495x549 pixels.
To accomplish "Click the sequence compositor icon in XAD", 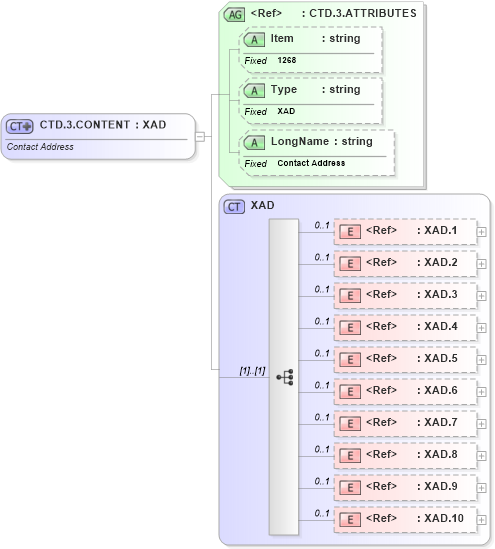I will [x=285, y=377].
